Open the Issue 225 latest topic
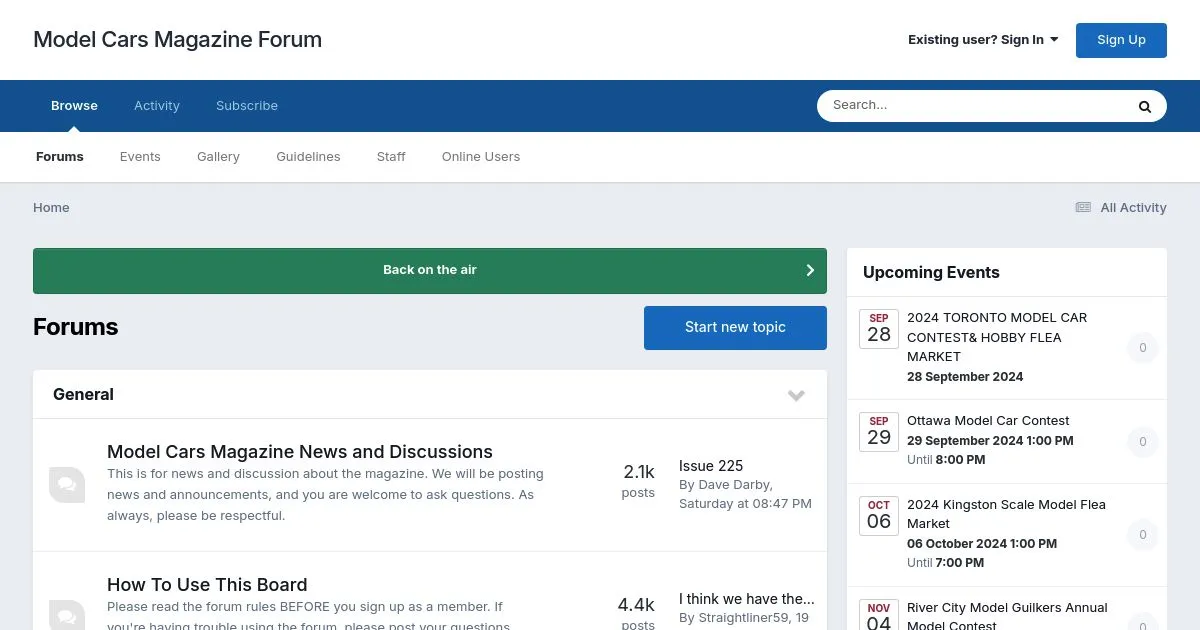The width and height of the screenshot is (1200, 630). tap(711, 466)
